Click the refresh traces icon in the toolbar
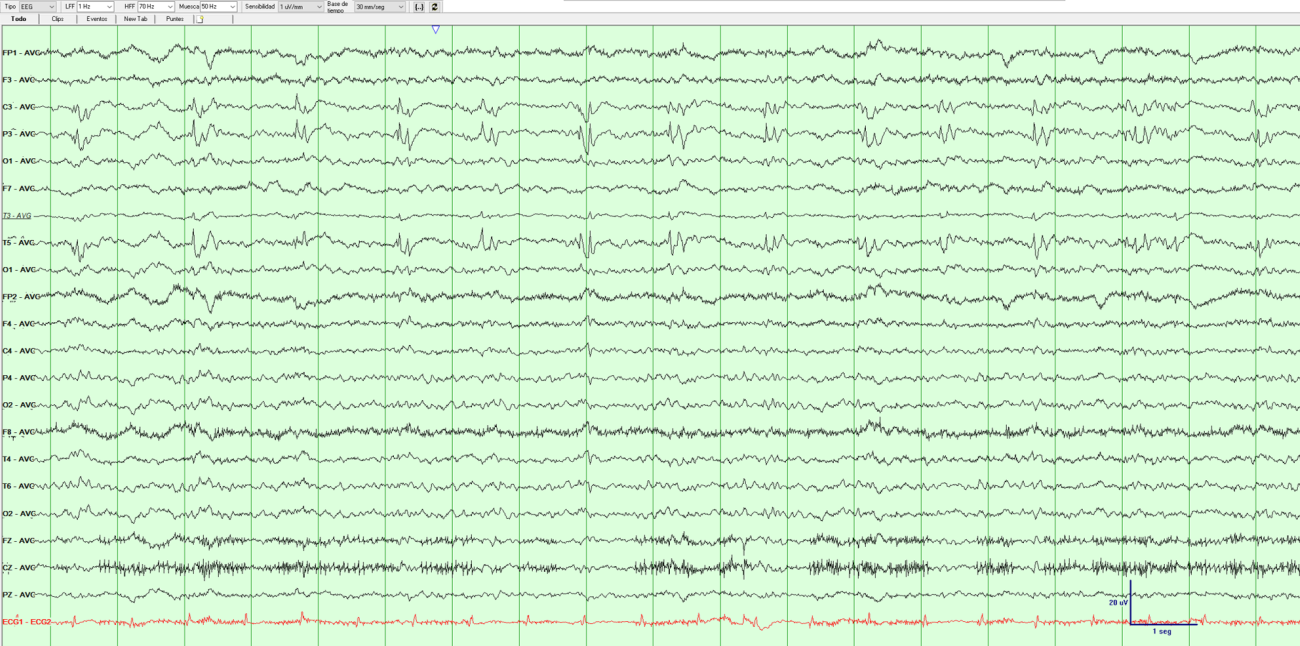The height and width of the screenshot is (646, 1300). click(x=434, y=6)
